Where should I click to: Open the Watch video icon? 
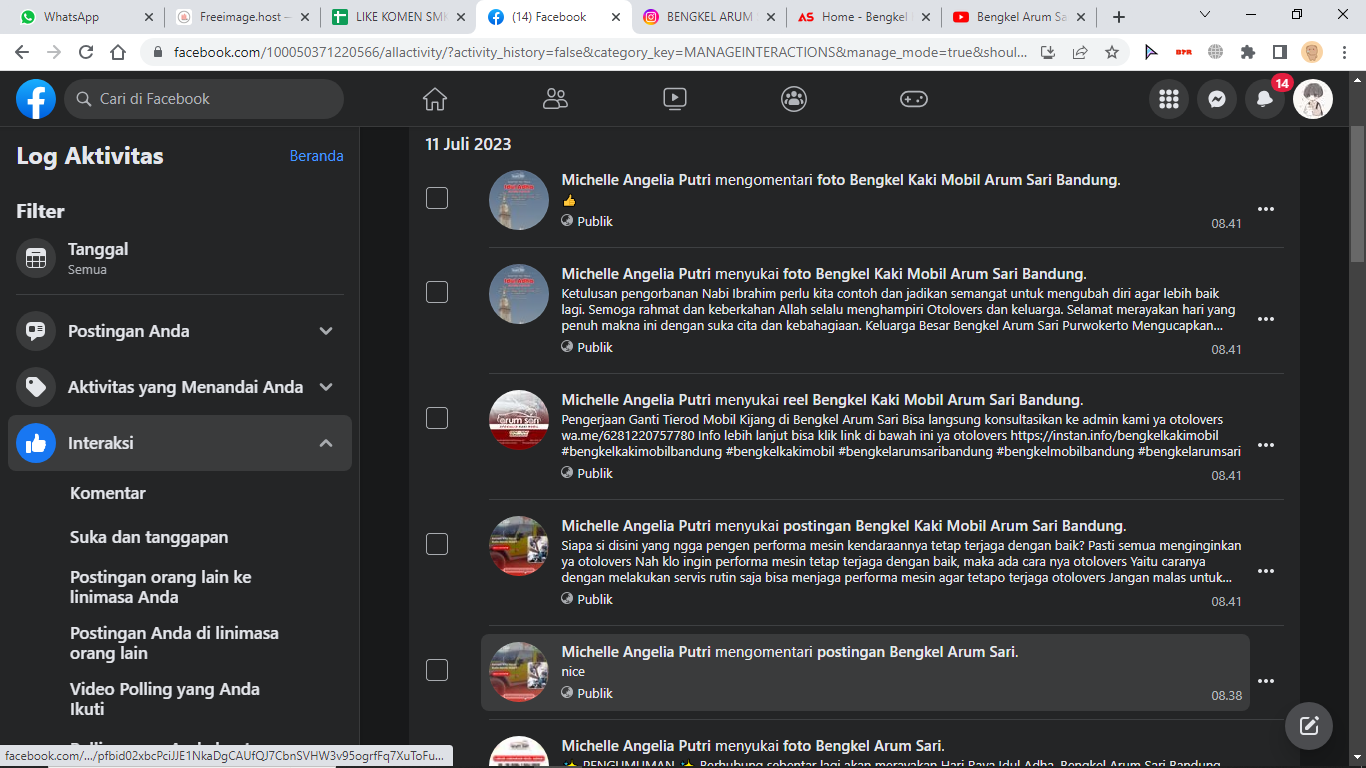(675, 99)
